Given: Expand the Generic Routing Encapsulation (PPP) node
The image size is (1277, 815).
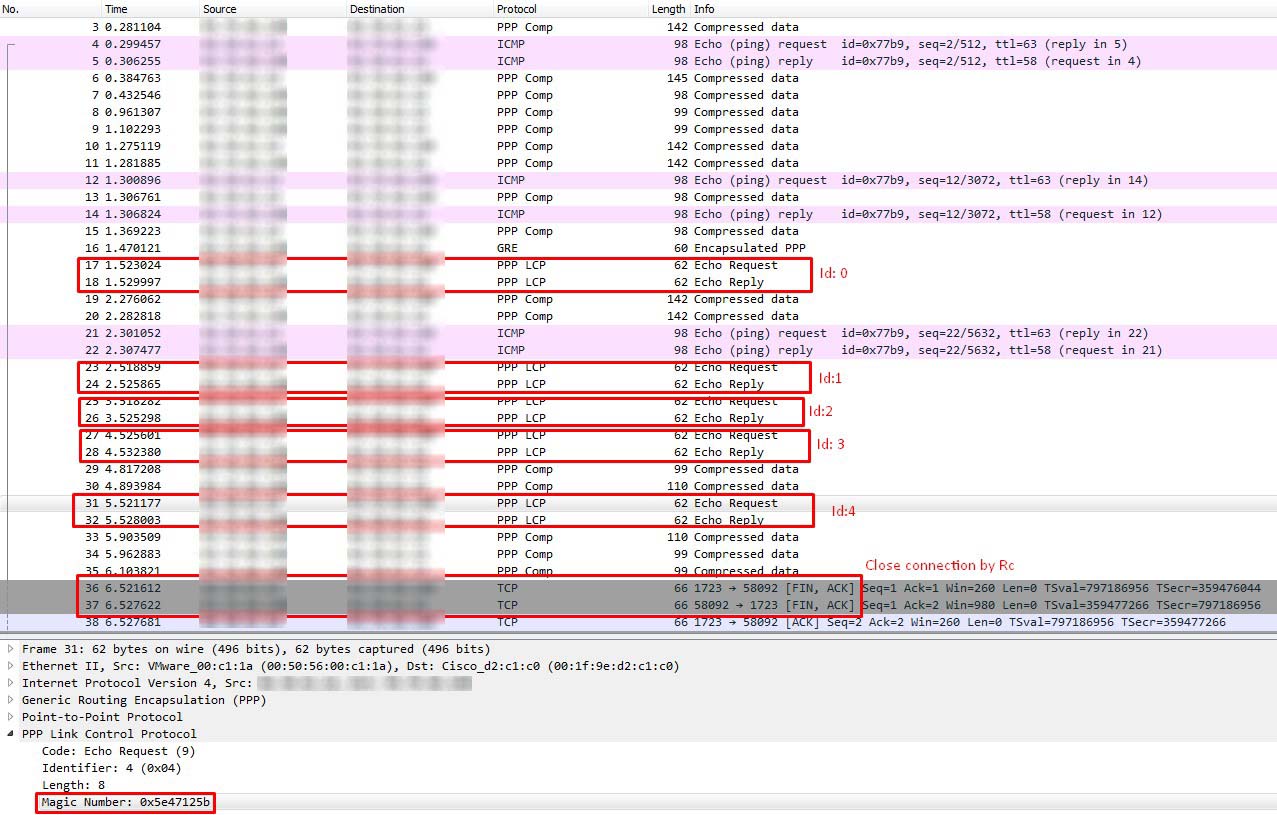Looking at the screenshot, I should pyautogui.click(x=11, y=700).
